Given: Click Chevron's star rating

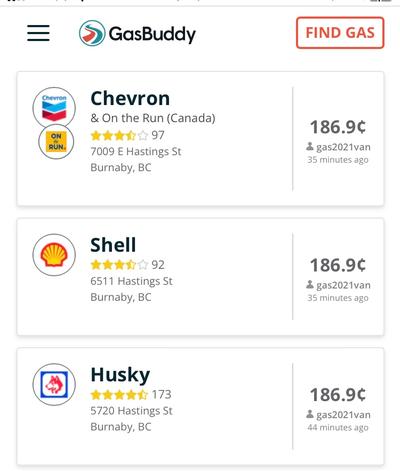Looking at the screenshot, I should click(x=119, y=136).
